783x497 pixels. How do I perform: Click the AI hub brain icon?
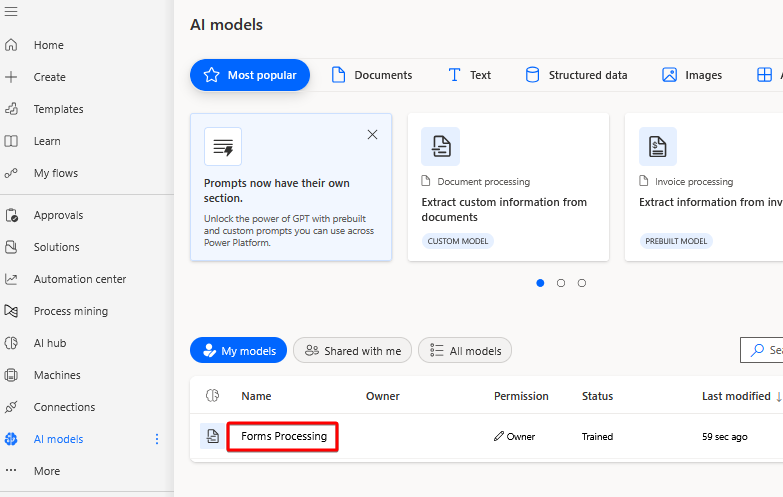pyautogui.click(x=11, y=343)
